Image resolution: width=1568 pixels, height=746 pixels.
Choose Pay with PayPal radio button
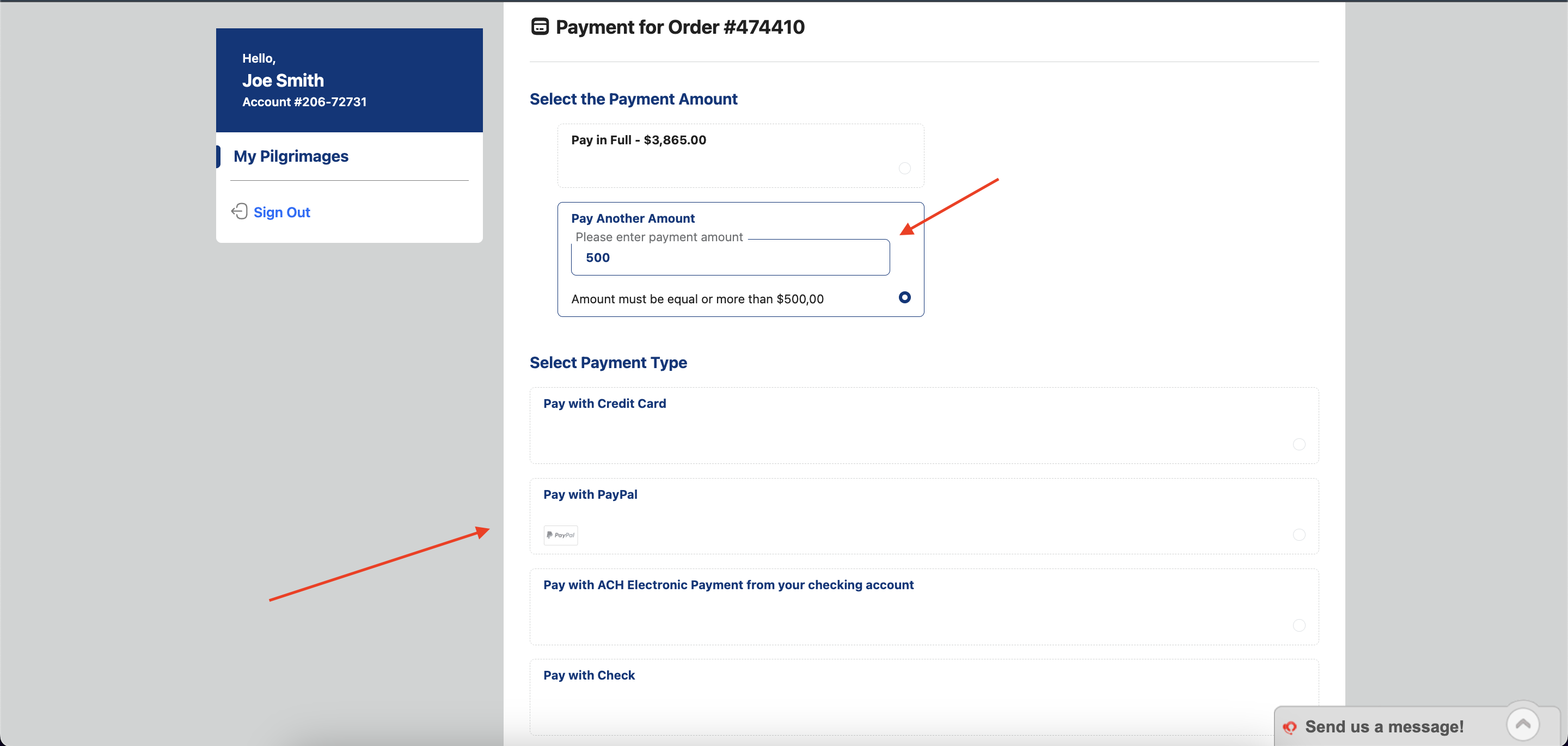point(1298,535)
